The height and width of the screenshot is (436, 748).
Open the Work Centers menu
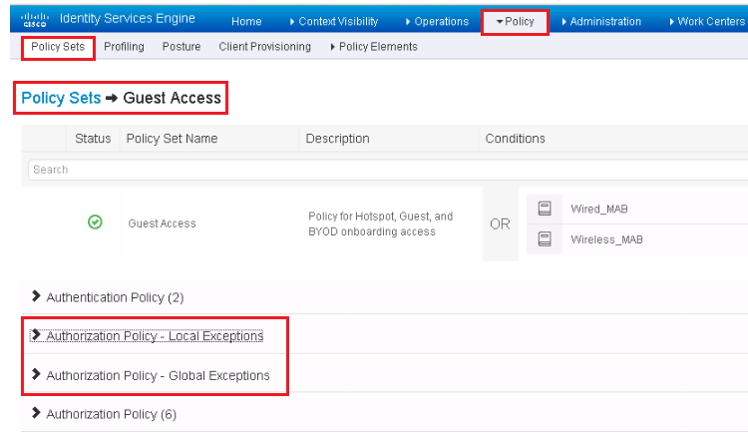tap(707, 21)
